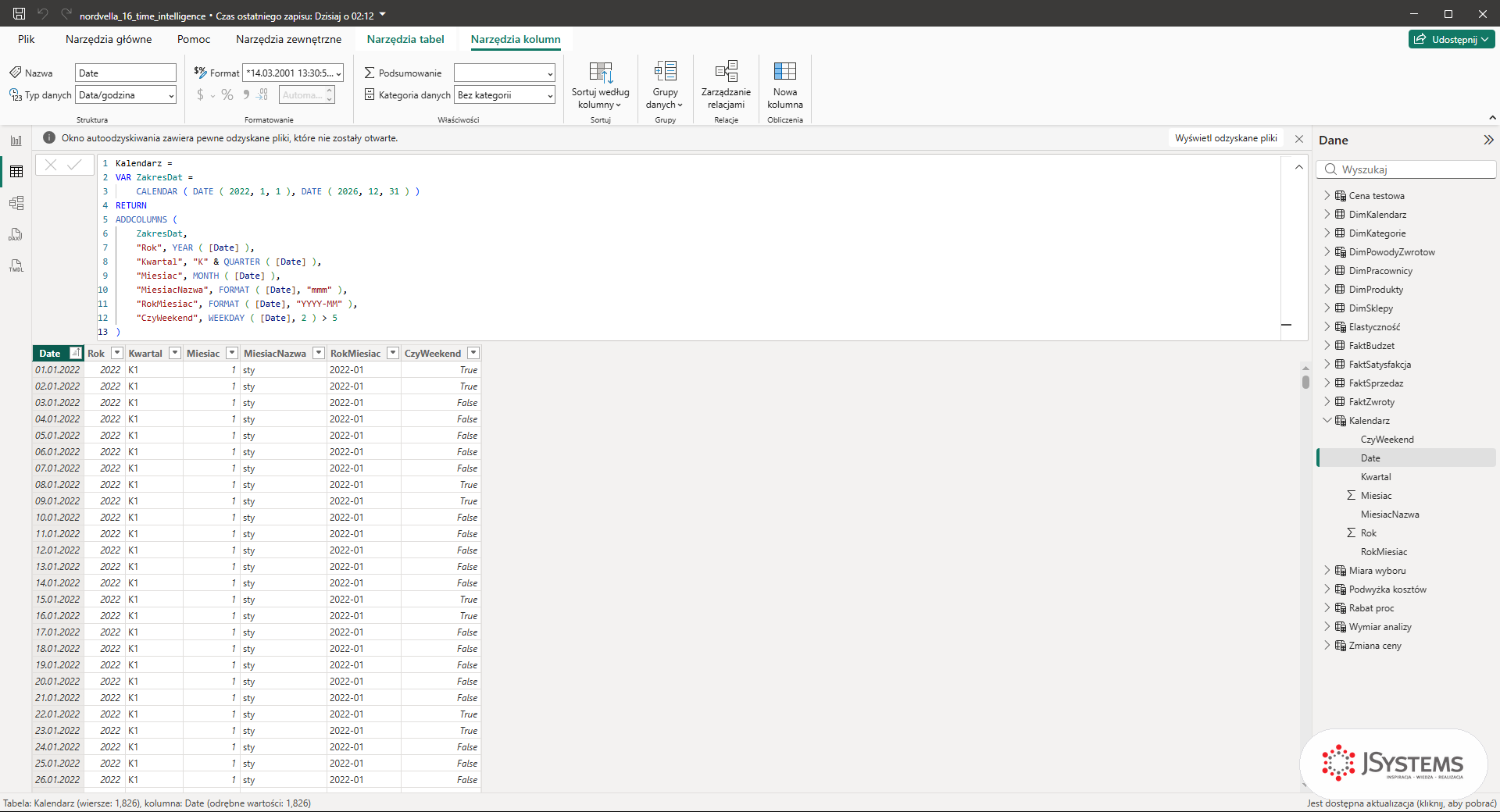This screenshot has height=812, width=1500.
Task: Click the Save icon in title bar
Action: tap(20, 14)
